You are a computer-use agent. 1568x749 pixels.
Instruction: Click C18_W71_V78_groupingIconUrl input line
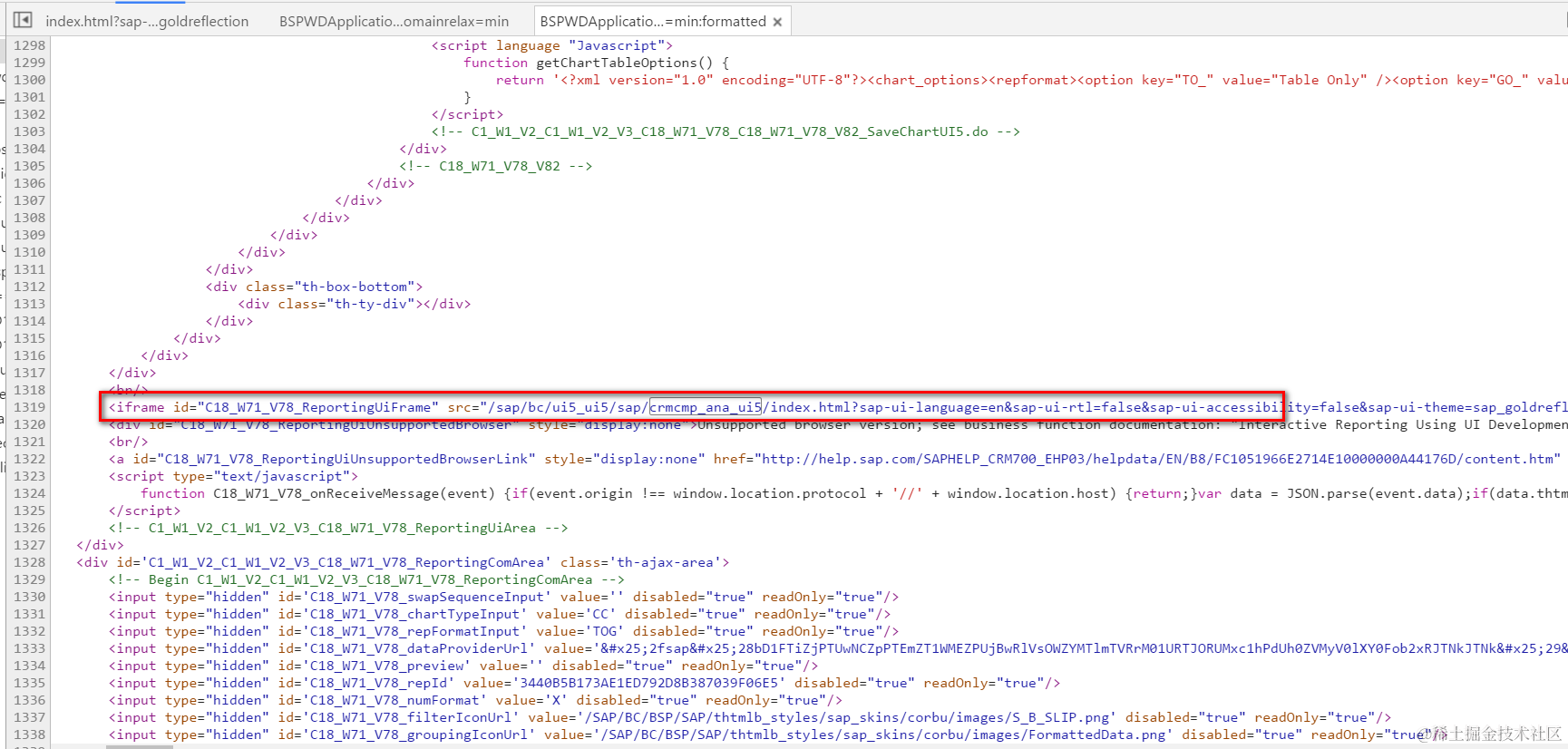(x=778, y=734)
